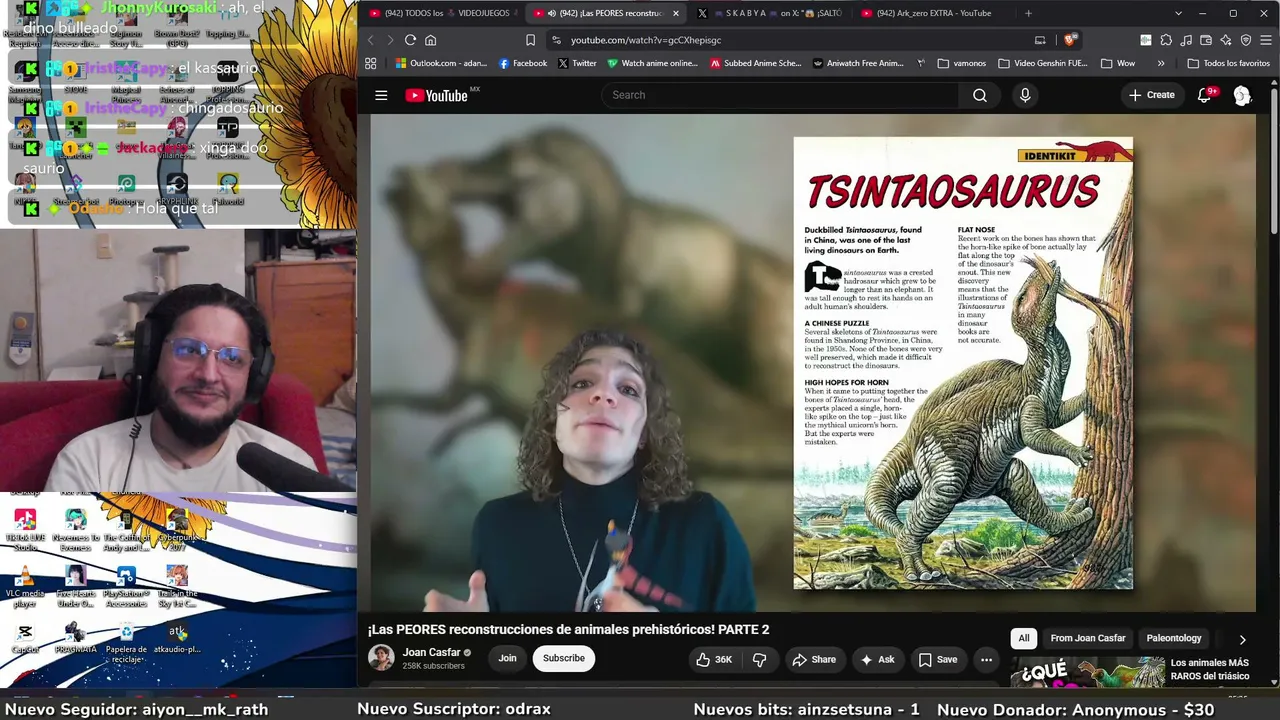Image resolution: width=1280 pixels, height=720 pixels.
Task: Start voice search with microphone icon
Action: pos(1025,95)
